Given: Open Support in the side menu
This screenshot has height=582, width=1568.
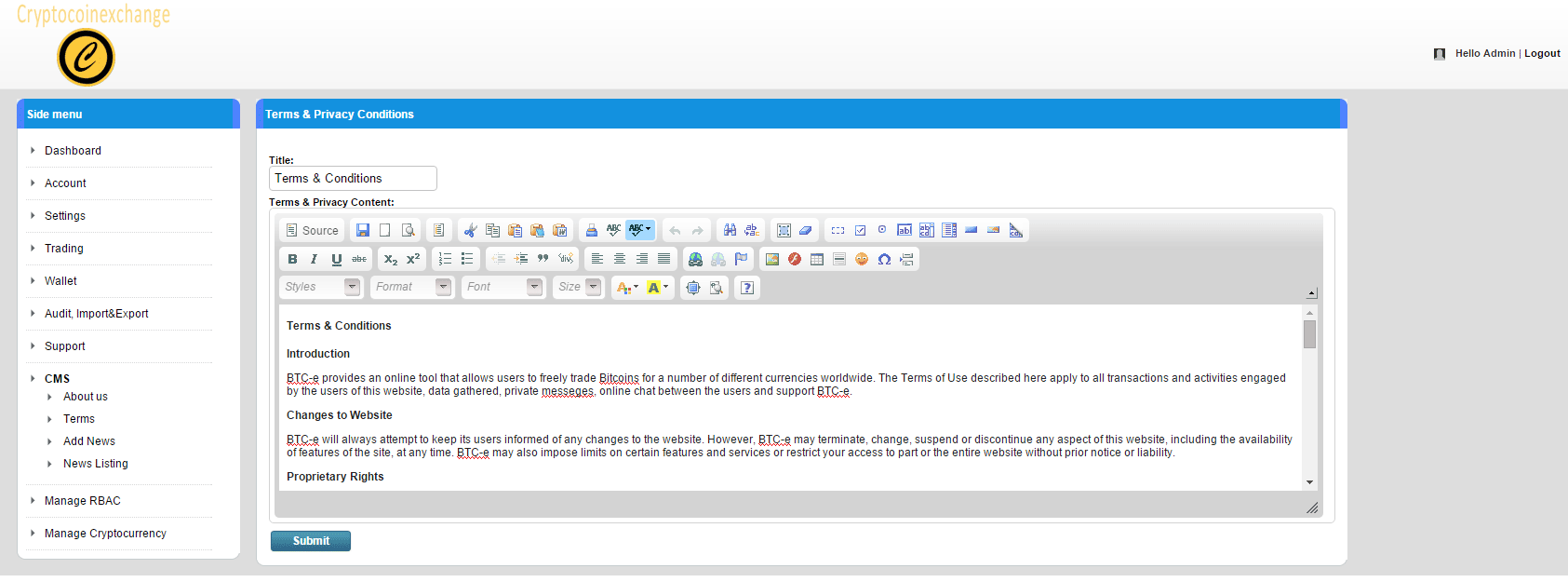Looking at the screenshot, I should pos(65,346).
